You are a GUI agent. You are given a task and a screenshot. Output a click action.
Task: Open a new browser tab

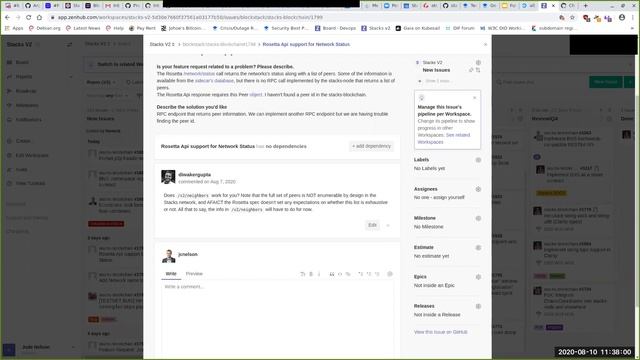pos(586,6)
